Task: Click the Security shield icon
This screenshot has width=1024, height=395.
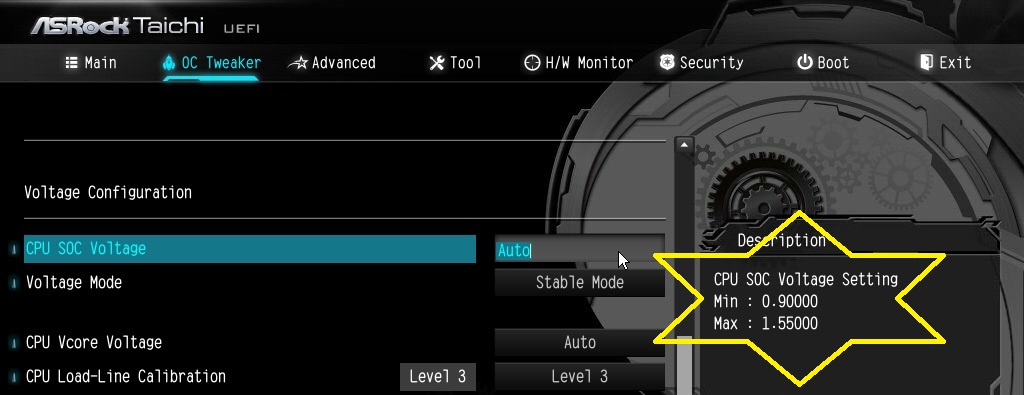Action: pyautogui.click(x=667, y=63)
